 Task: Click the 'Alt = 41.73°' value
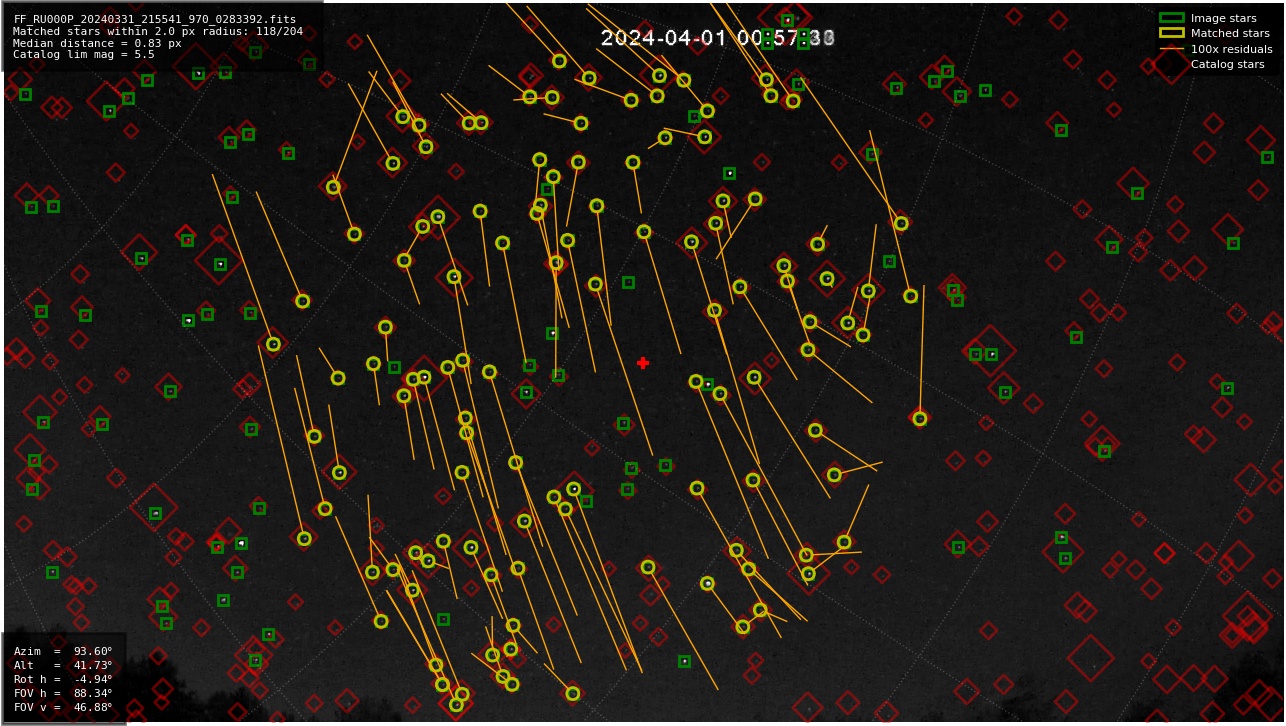(x=63, y=665)
